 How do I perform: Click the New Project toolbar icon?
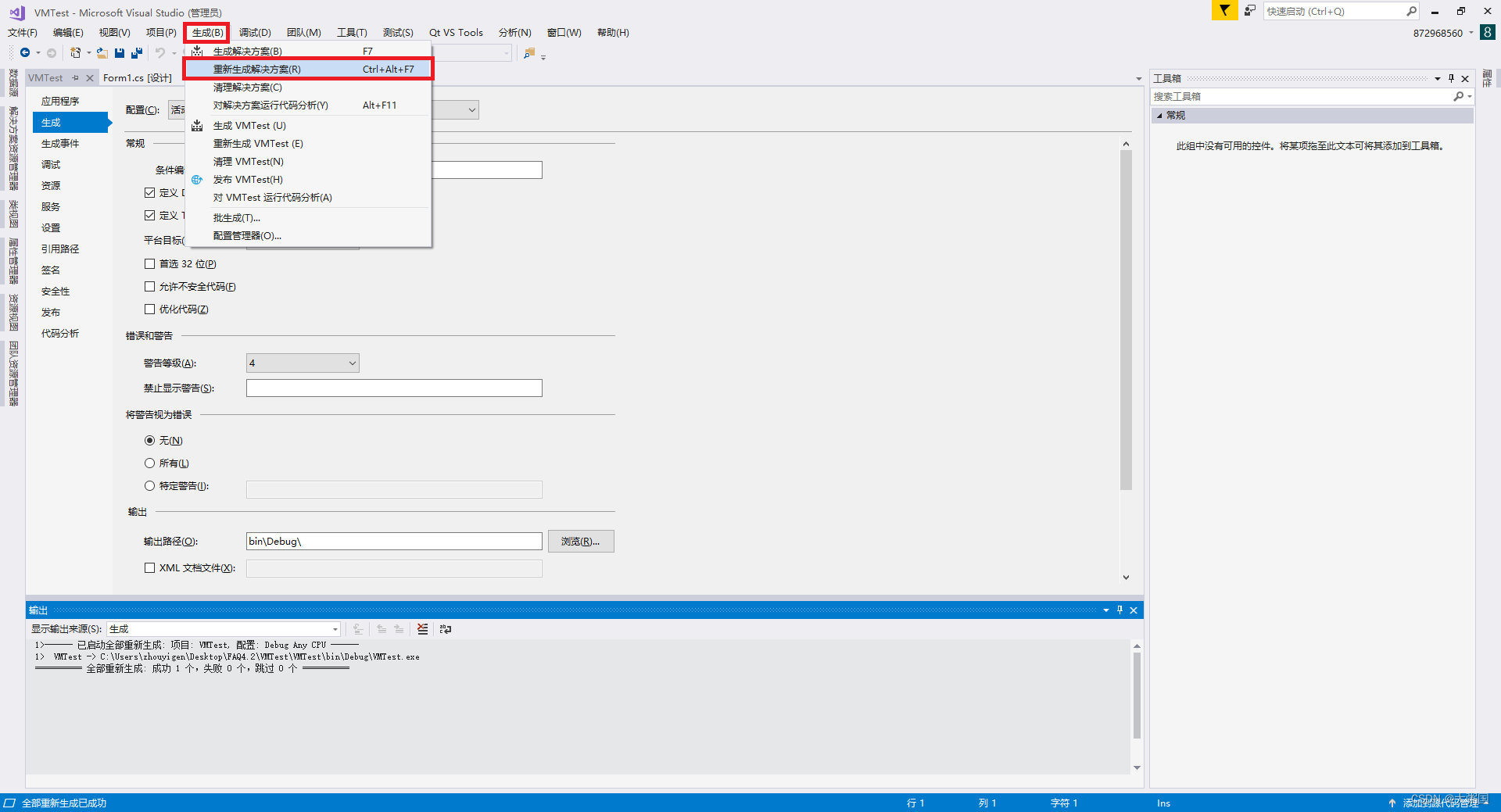[x=75, y=52]
